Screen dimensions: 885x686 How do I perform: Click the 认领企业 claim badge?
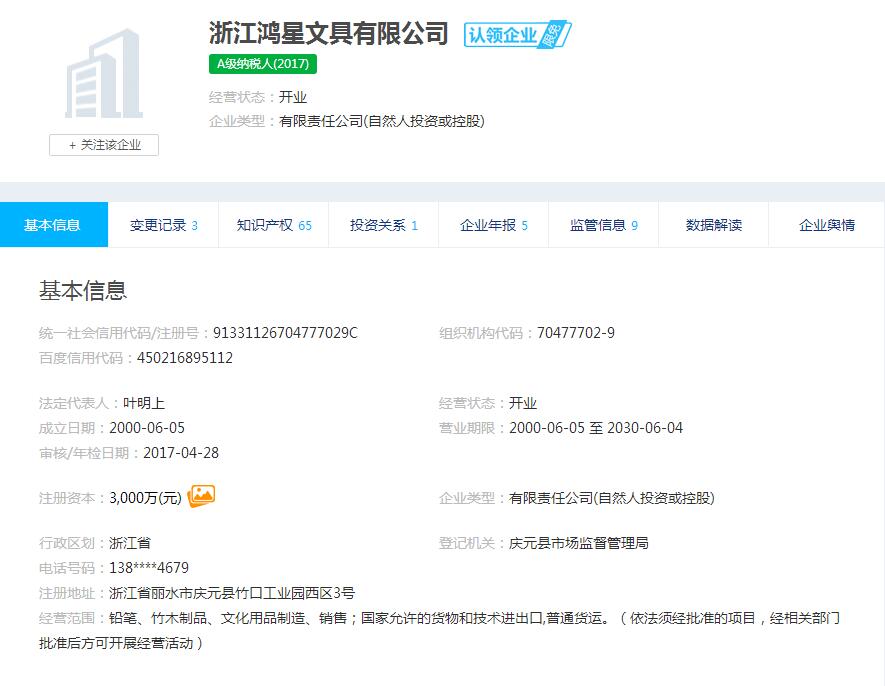518,35
